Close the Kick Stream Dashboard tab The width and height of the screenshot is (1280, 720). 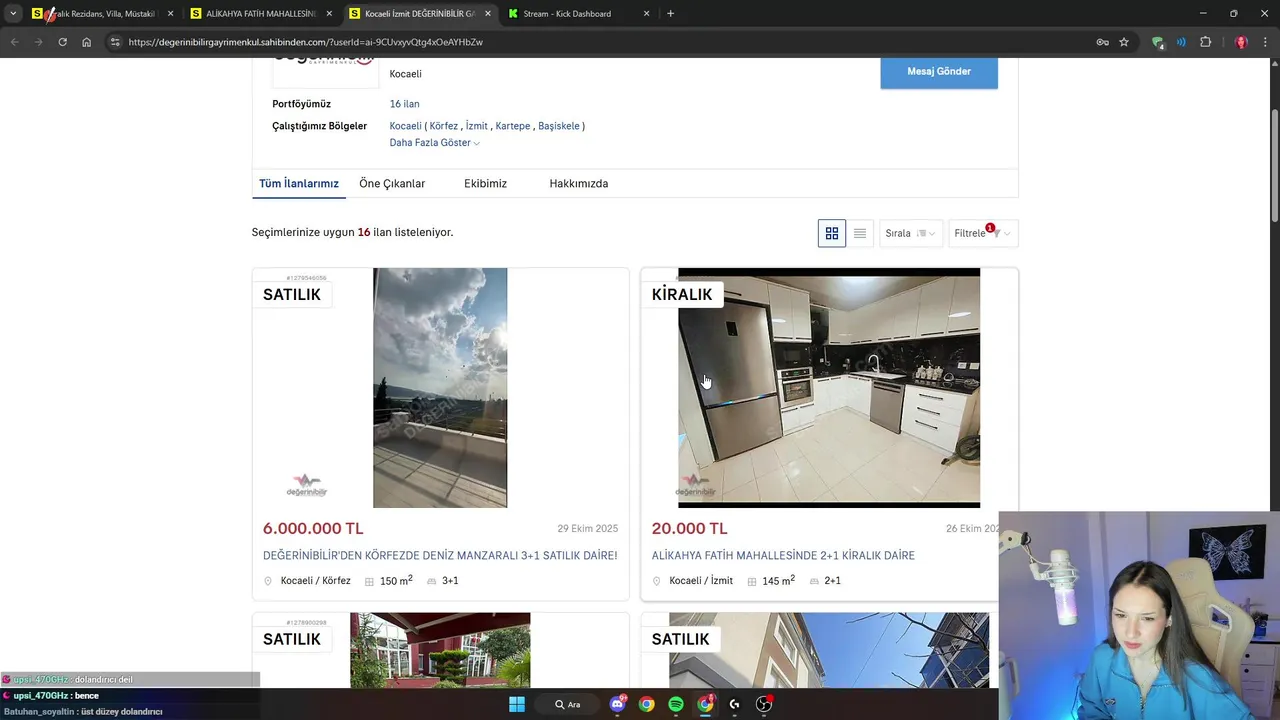(646, 14)
